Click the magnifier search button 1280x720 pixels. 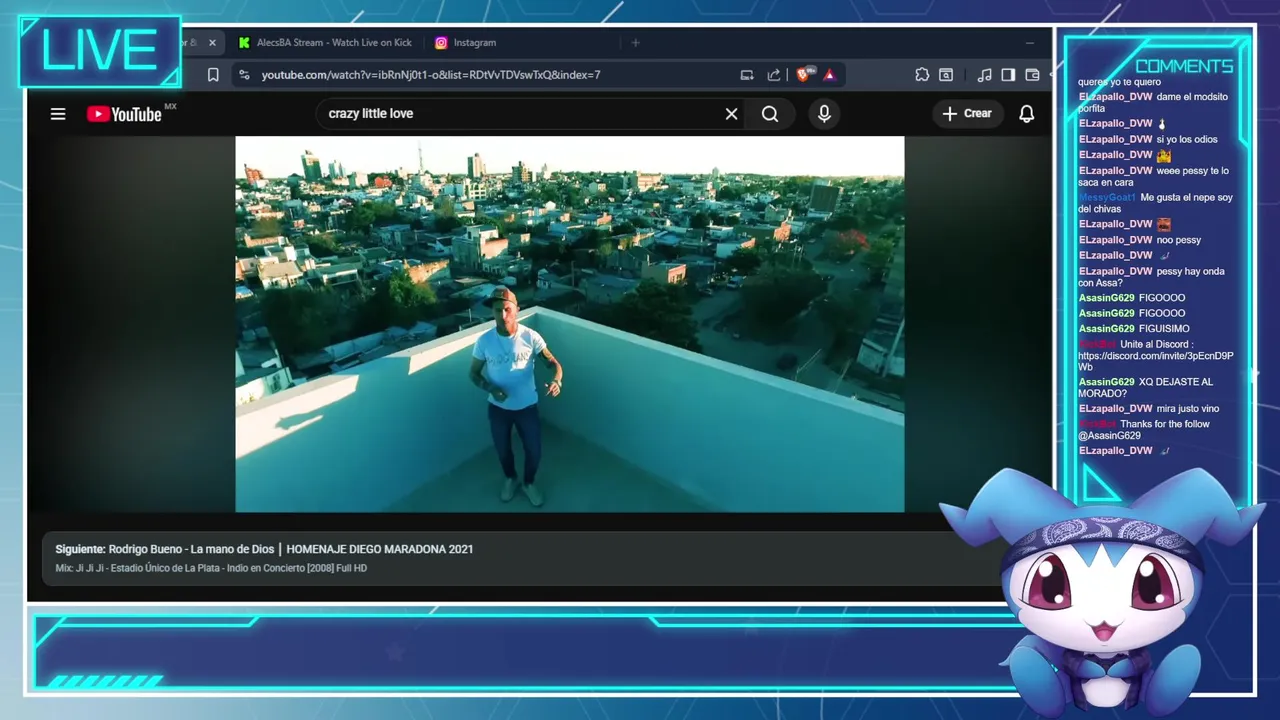click(x=770, y=114)
